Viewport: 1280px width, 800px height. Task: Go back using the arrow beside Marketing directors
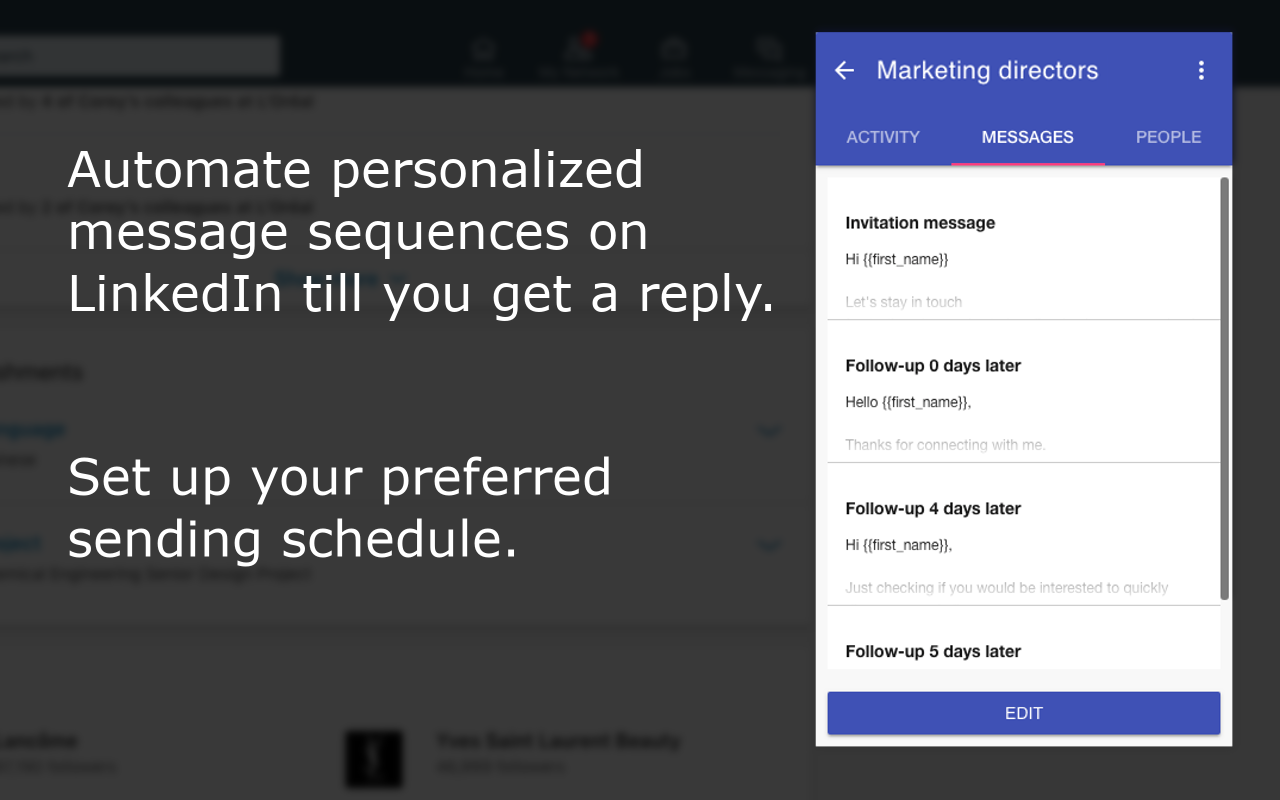click(845, 70)
